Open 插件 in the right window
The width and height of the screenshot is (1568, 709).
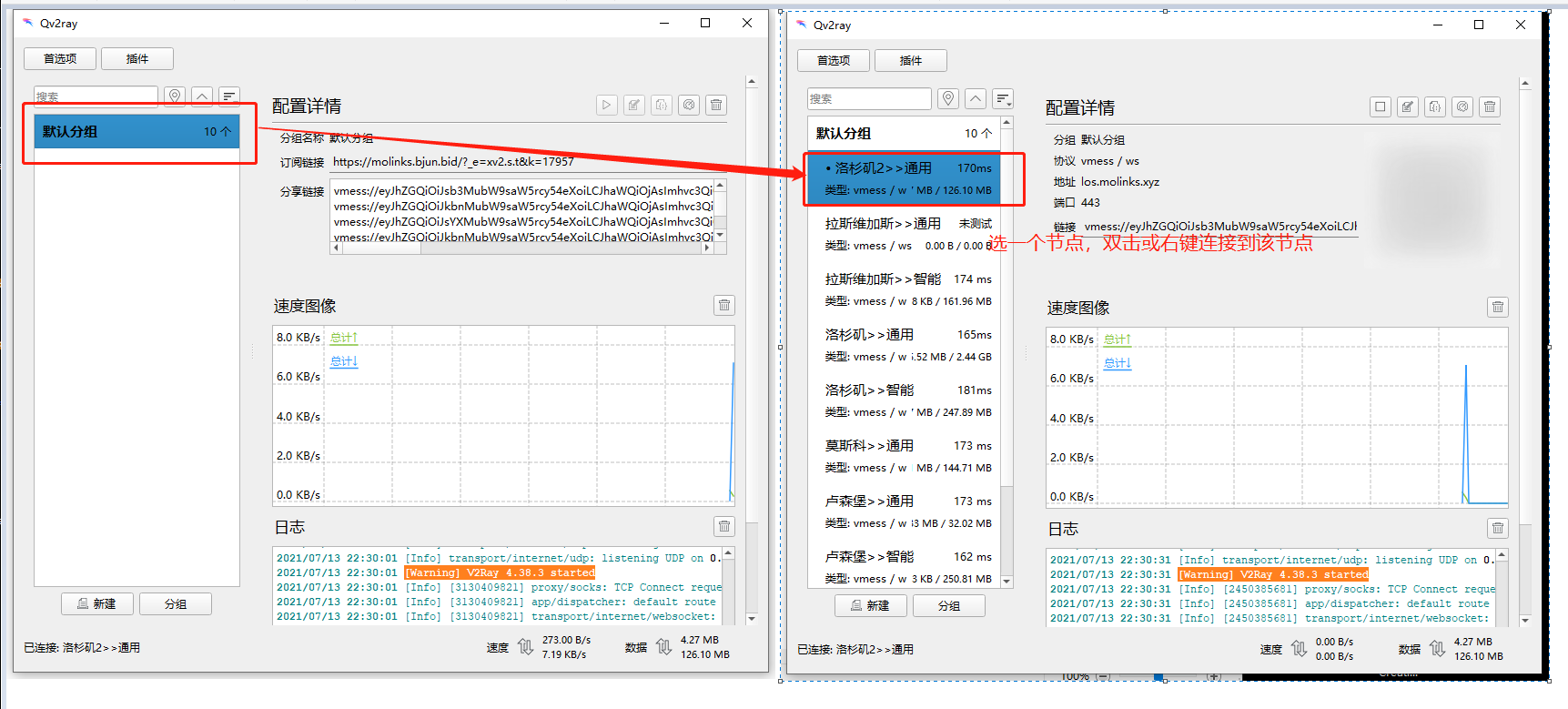(910, 61)
